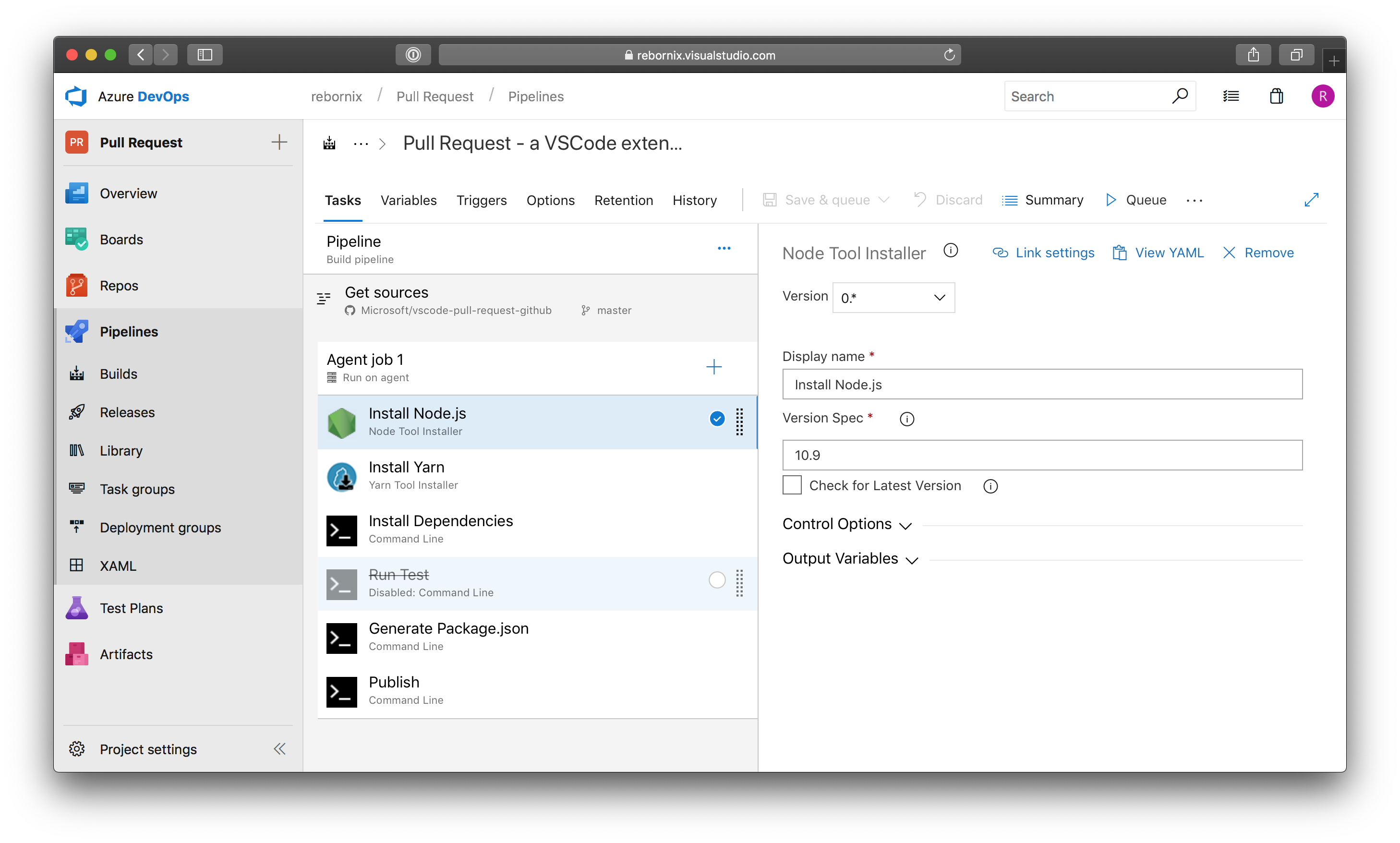Select the Install Yarn task
The image size is (1400, 843).
[x=537, y=475]
